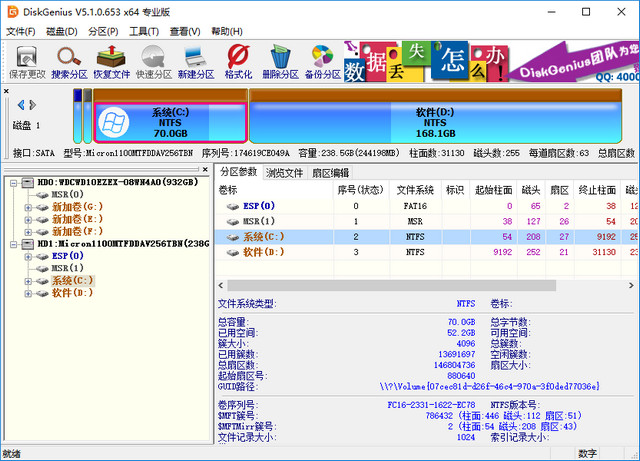Click the 标识 column header
This screenshot has height=461, width=640.
pyautogui.click(x=456, y=190)
